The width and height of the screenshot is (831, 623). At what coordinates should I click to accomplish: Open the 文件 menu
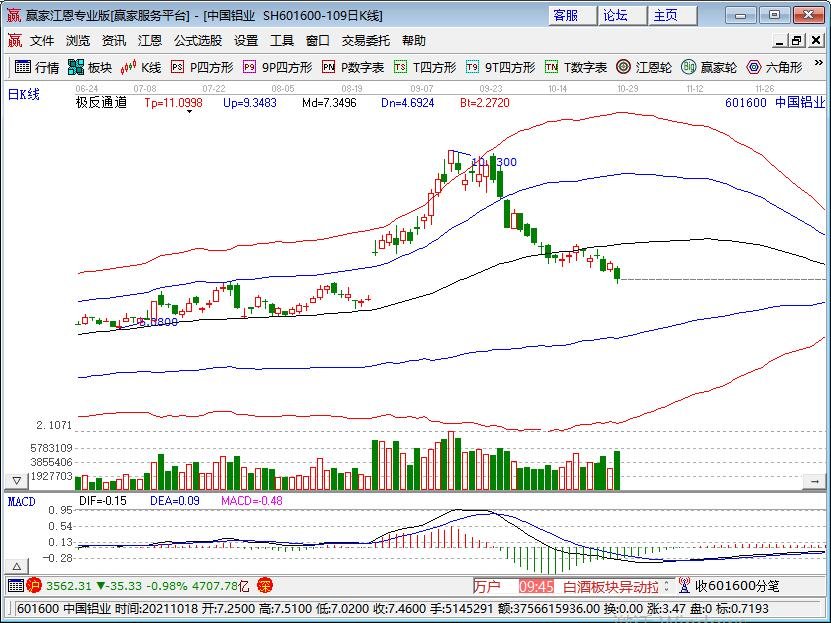39,40
